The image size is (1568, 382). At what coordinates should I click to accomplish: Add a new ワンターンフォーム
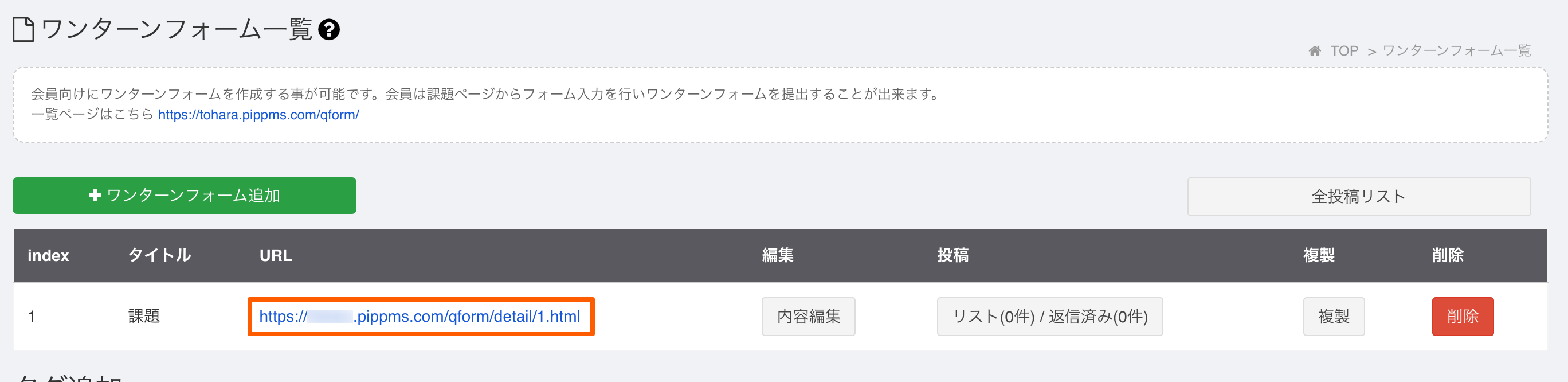pyautogui.click(x=185, y=196)
